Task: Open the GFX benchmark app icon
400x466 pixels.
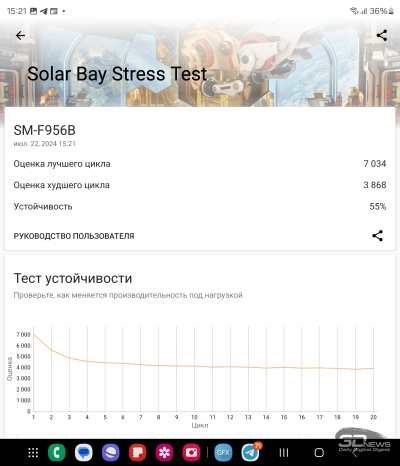Action: point(223,453)
